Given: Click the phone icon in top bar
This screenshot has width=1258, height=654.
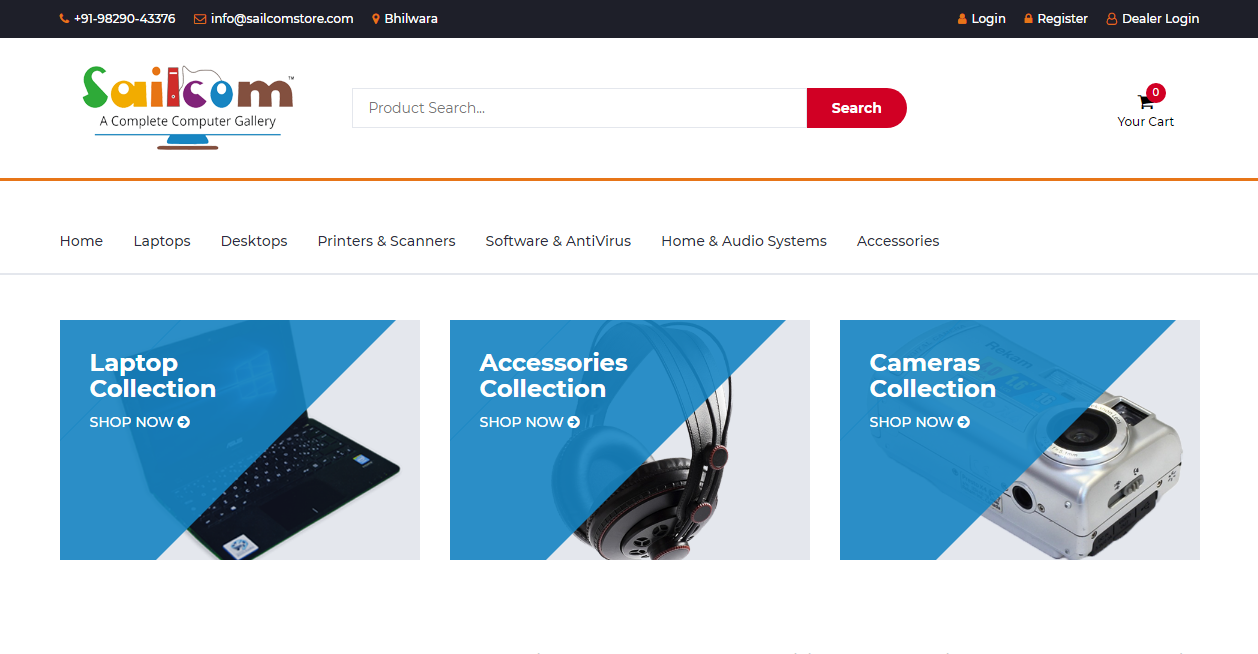Looking at the screenshot, I should point(64,19).
